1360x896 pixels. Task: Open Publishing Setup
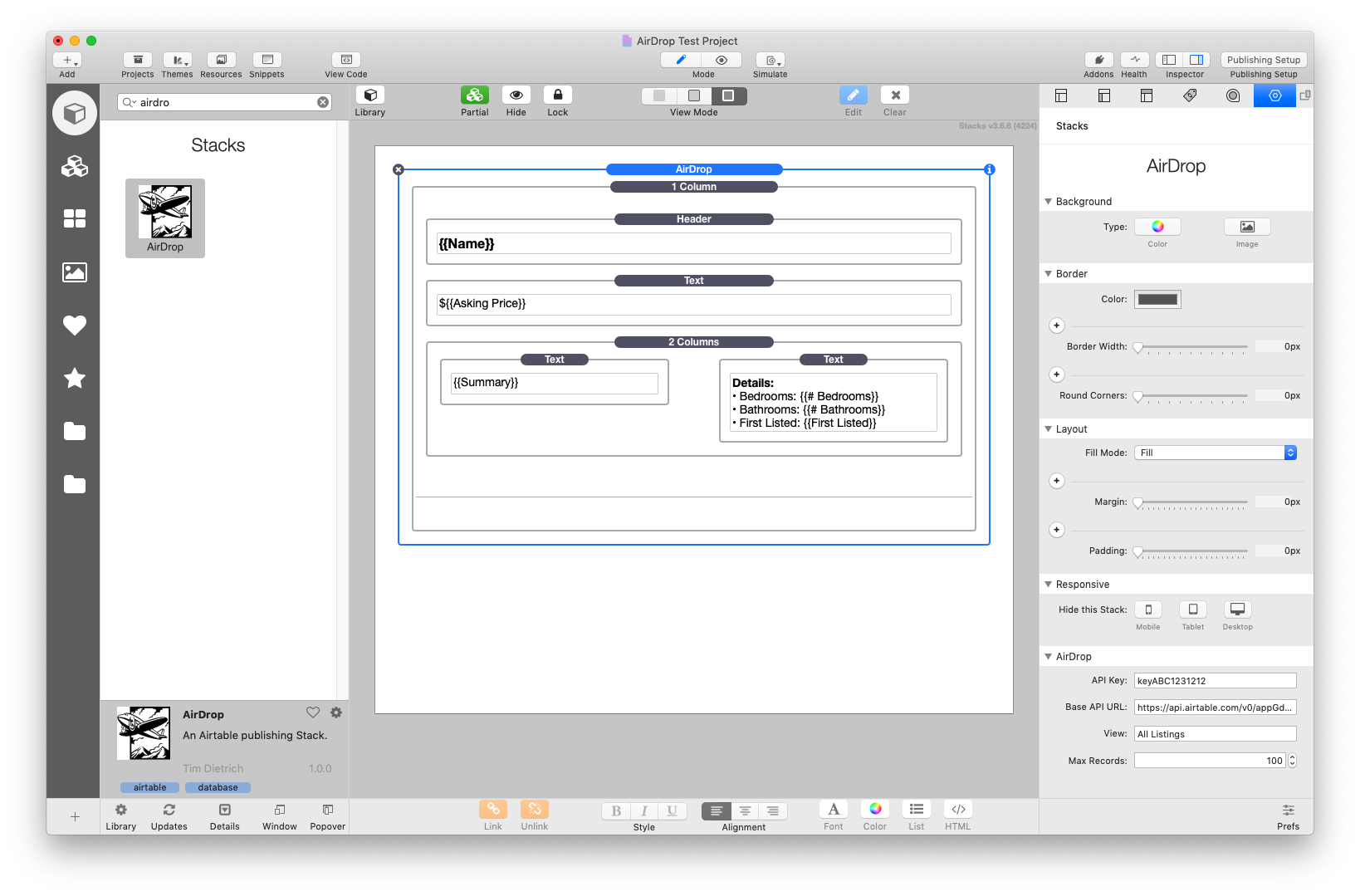1264,60
